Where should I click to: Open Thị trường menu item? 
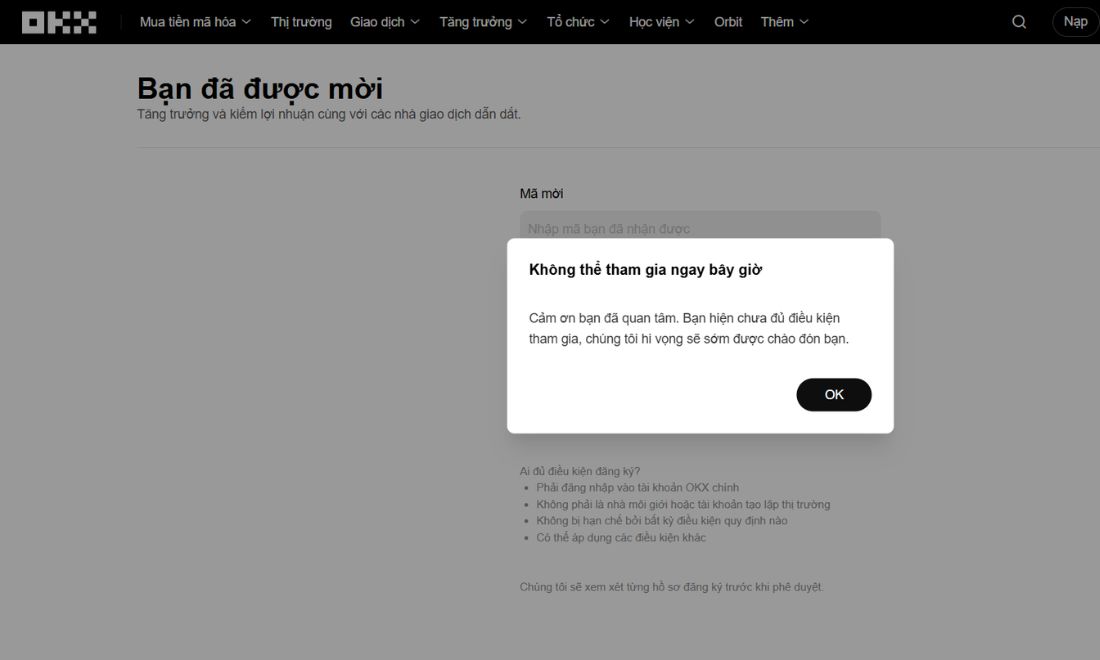(x=301, y=22)
